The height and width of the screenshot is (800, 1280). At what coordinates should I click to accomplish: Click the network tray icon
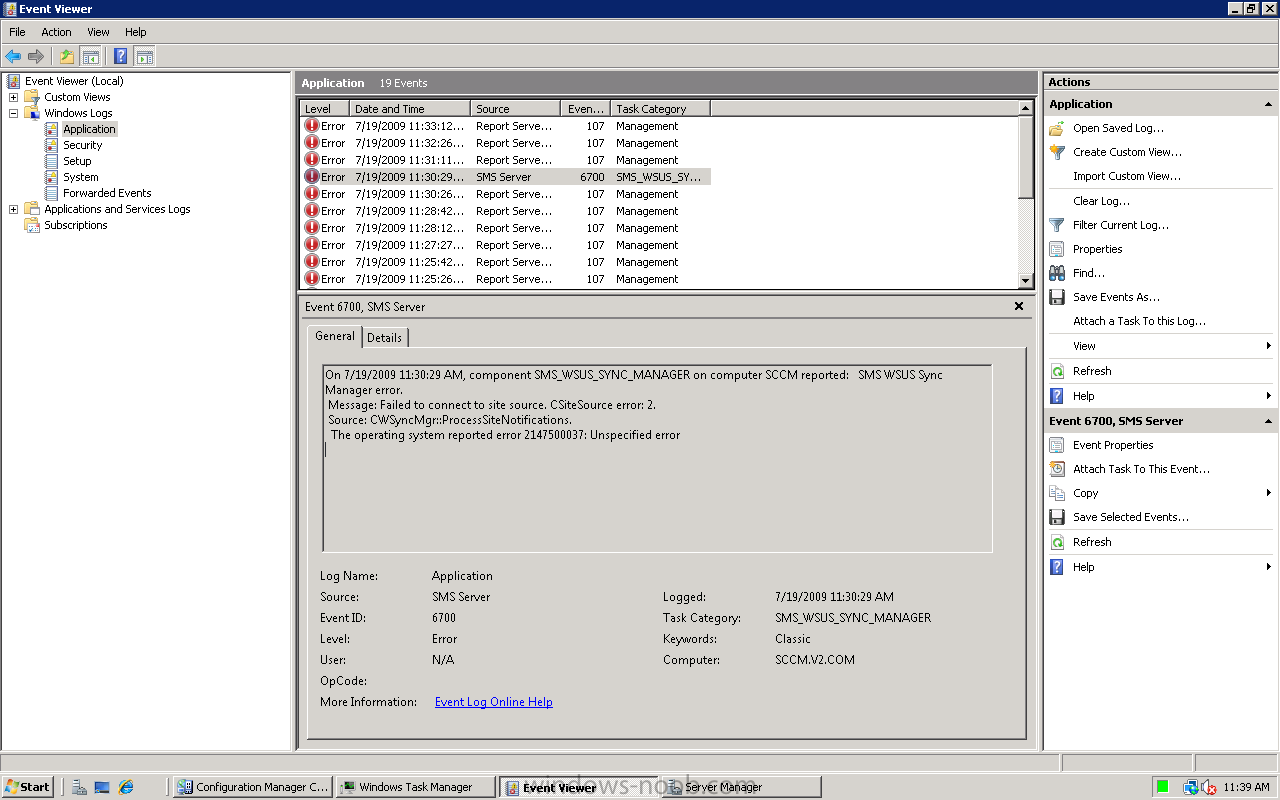[1191, 787]
